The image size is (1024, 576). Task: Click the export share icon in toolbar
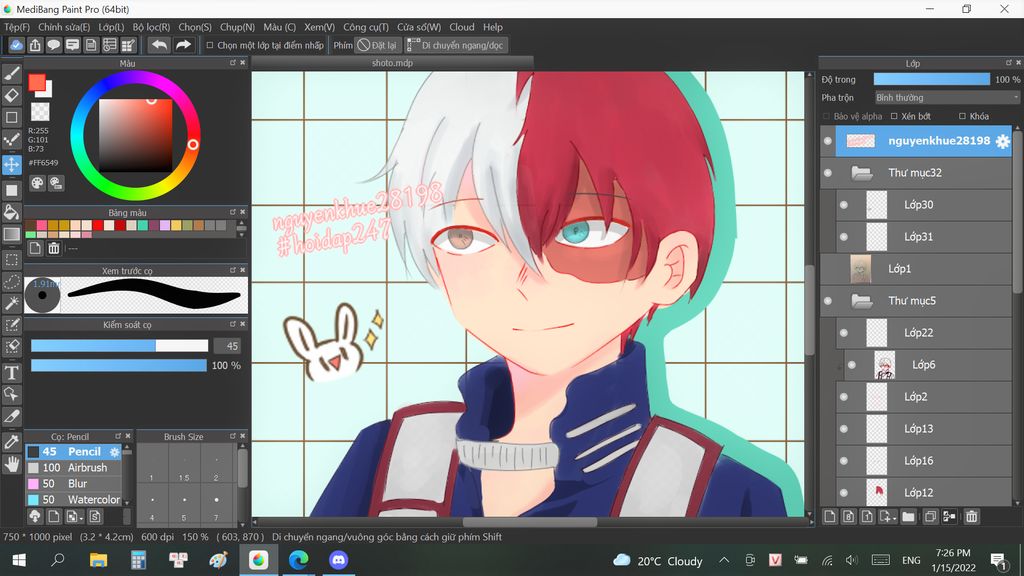click(35, 45)
